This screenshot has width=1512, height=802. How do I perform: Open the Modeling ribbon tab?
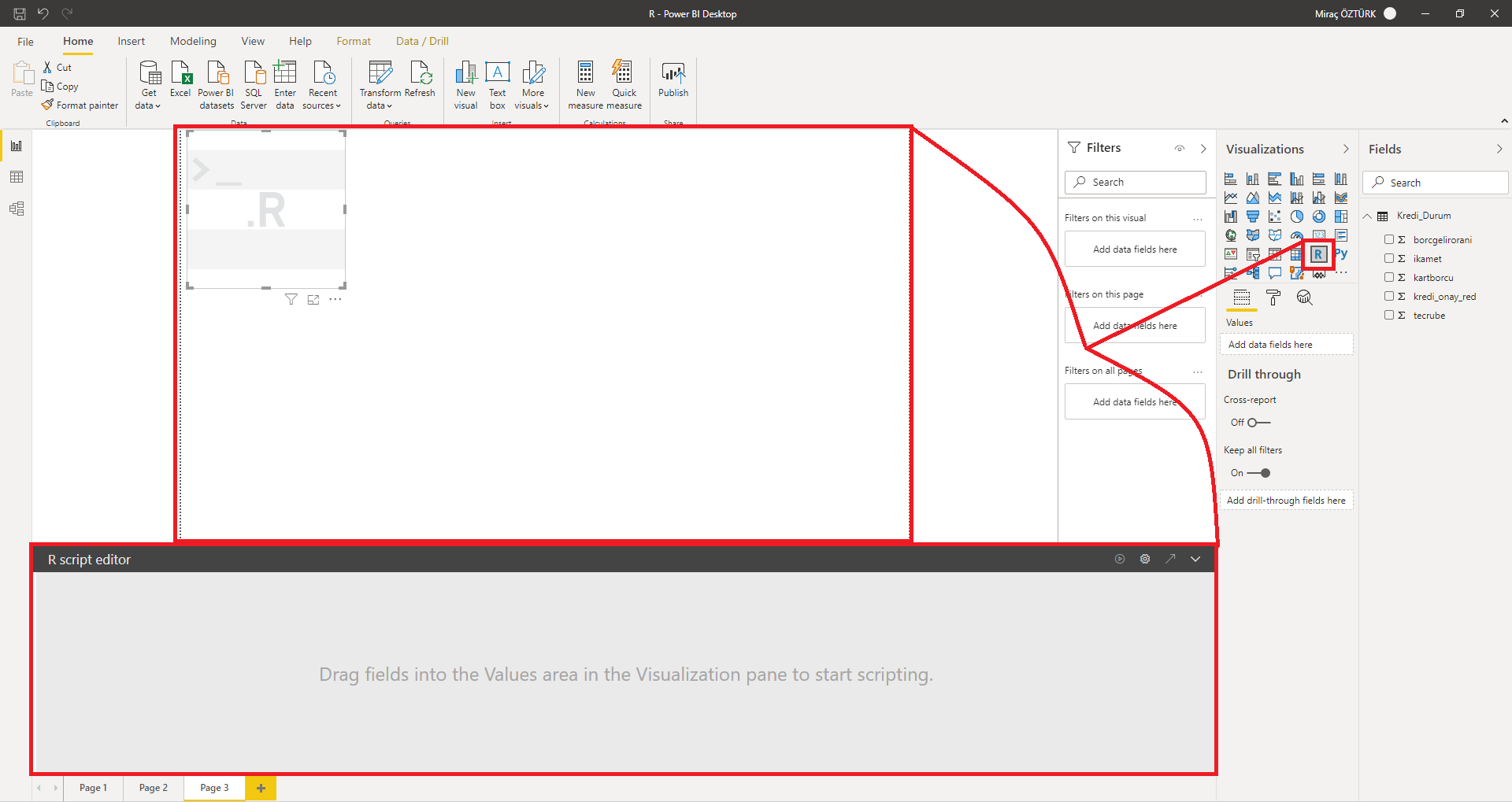tap(193, 41)
